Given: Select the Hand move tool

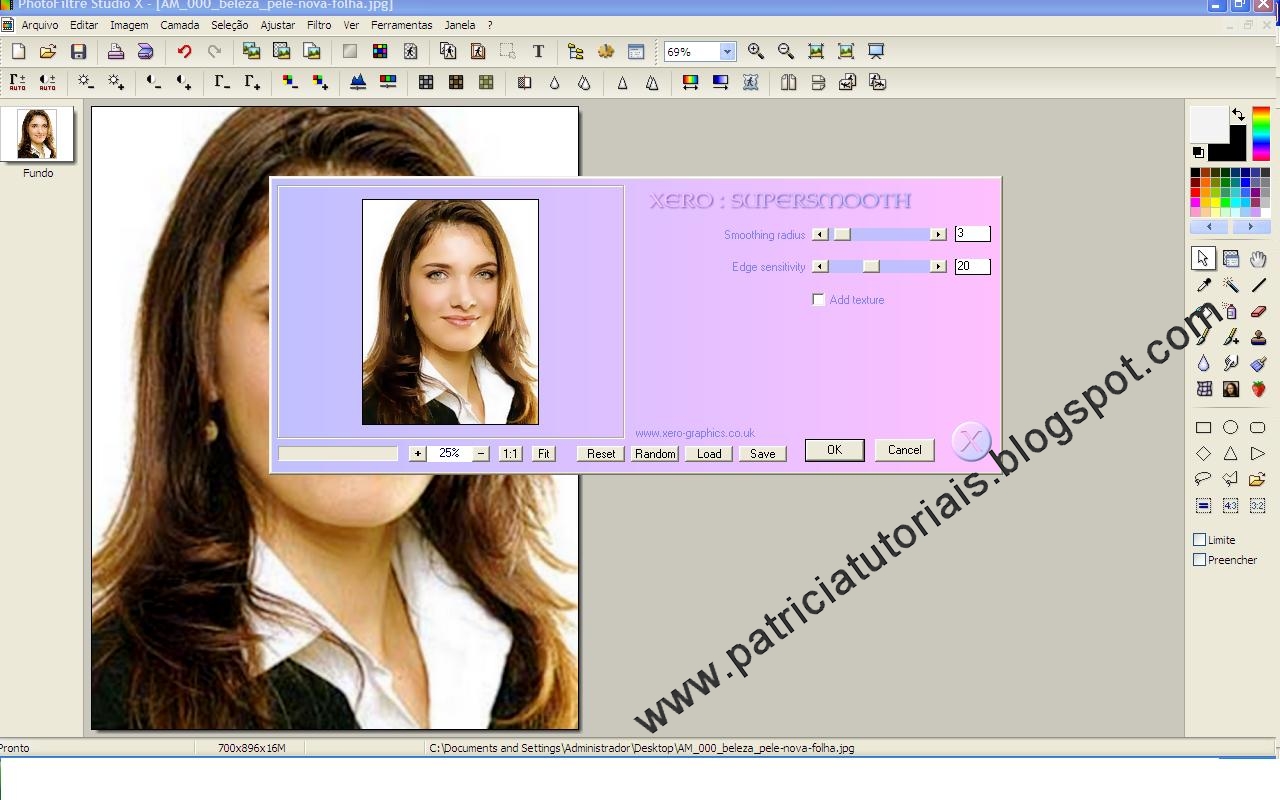Looking at the screenshot, I should [x=1258, y=259].
